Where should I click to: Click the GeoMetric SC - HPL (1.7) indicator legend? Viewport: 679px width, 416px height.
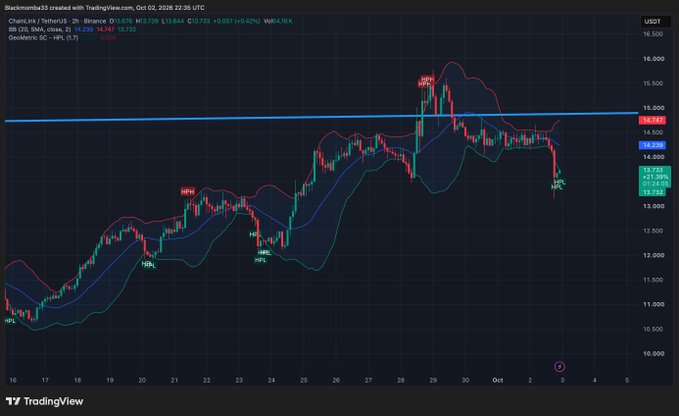pyautogui.click(x=43, y=38)
